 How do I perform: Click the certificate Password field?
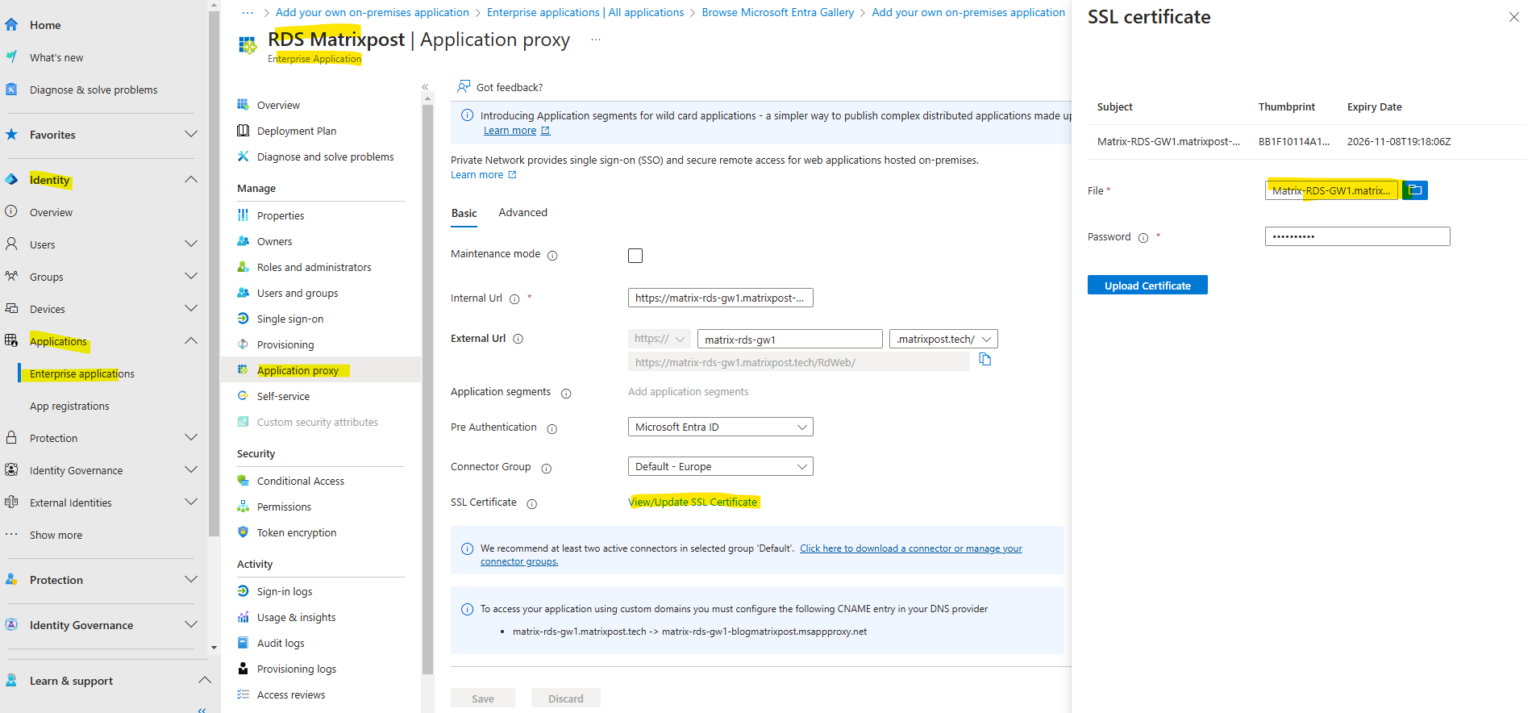(x=1356, y=235)
